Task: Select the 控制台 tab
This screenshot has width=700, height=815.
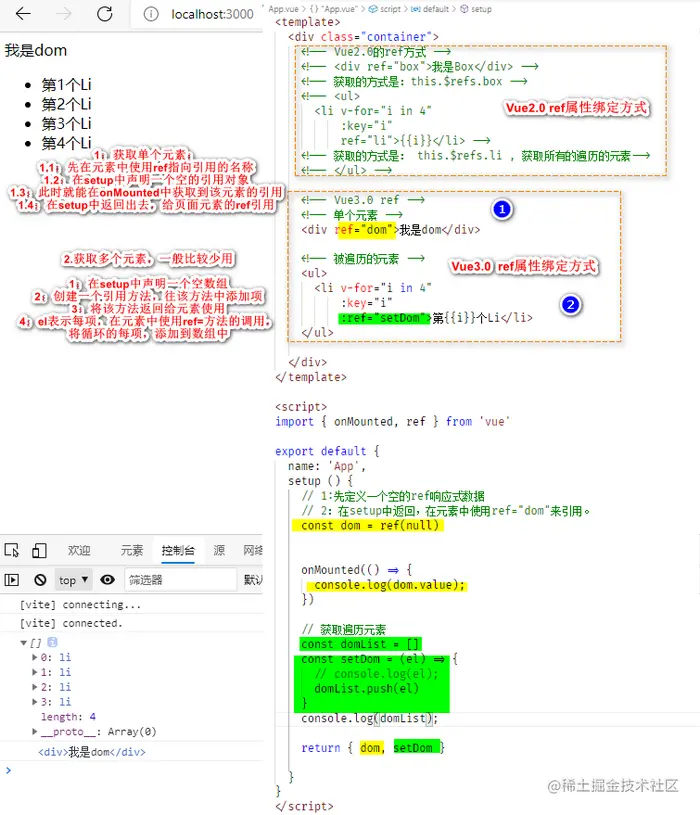Action: [x=178, y=550]
